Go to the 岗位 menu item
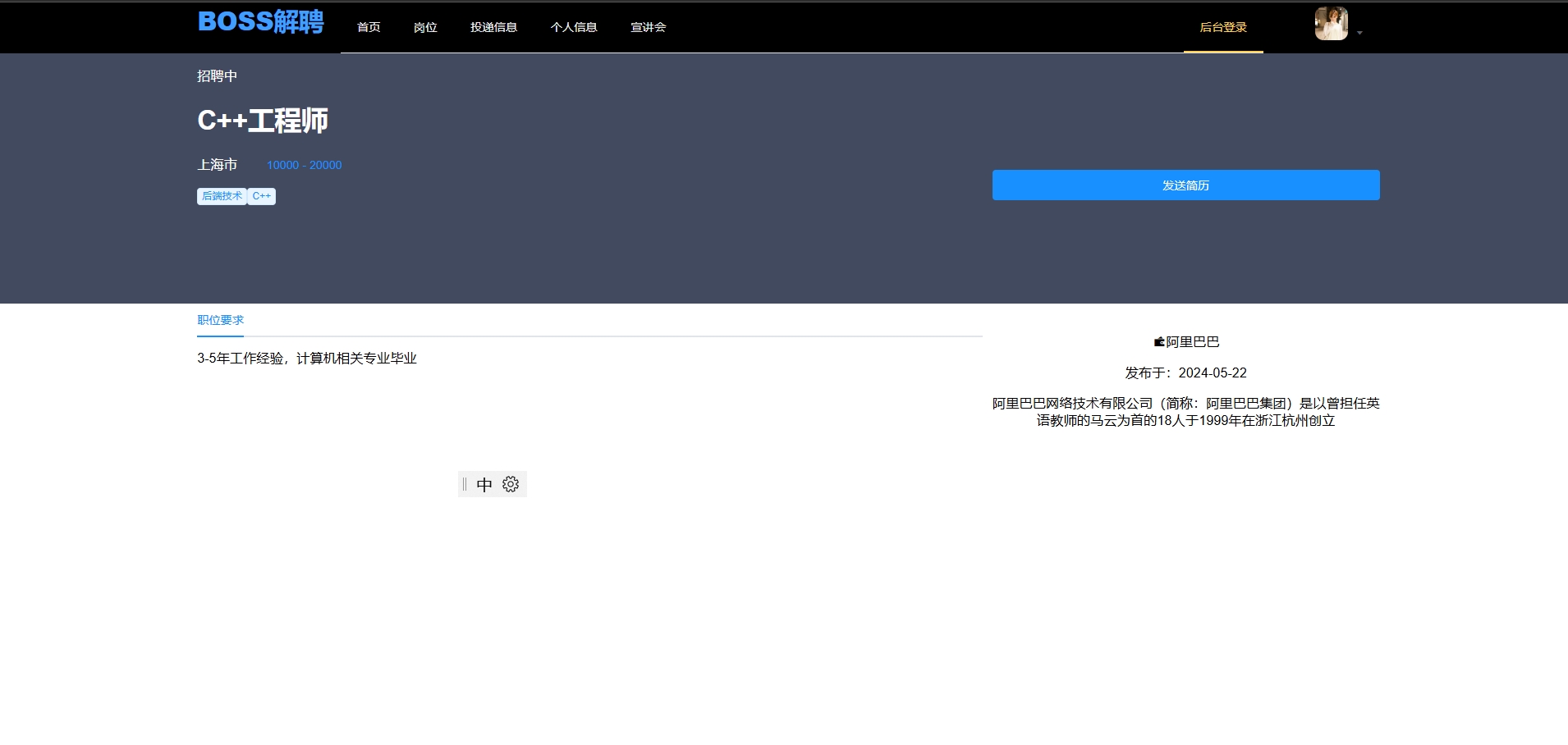 [x=425, y=27]
